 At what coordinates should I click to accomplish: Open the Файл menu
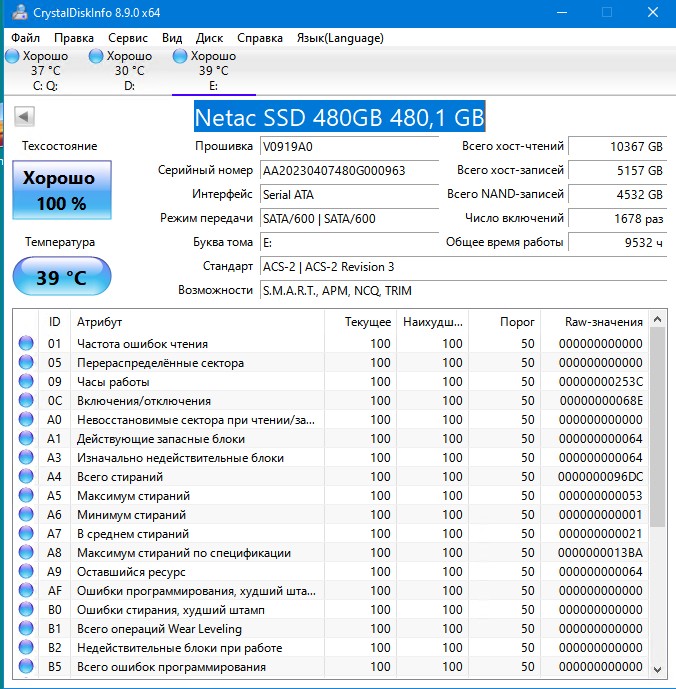[x=25, y=38]
